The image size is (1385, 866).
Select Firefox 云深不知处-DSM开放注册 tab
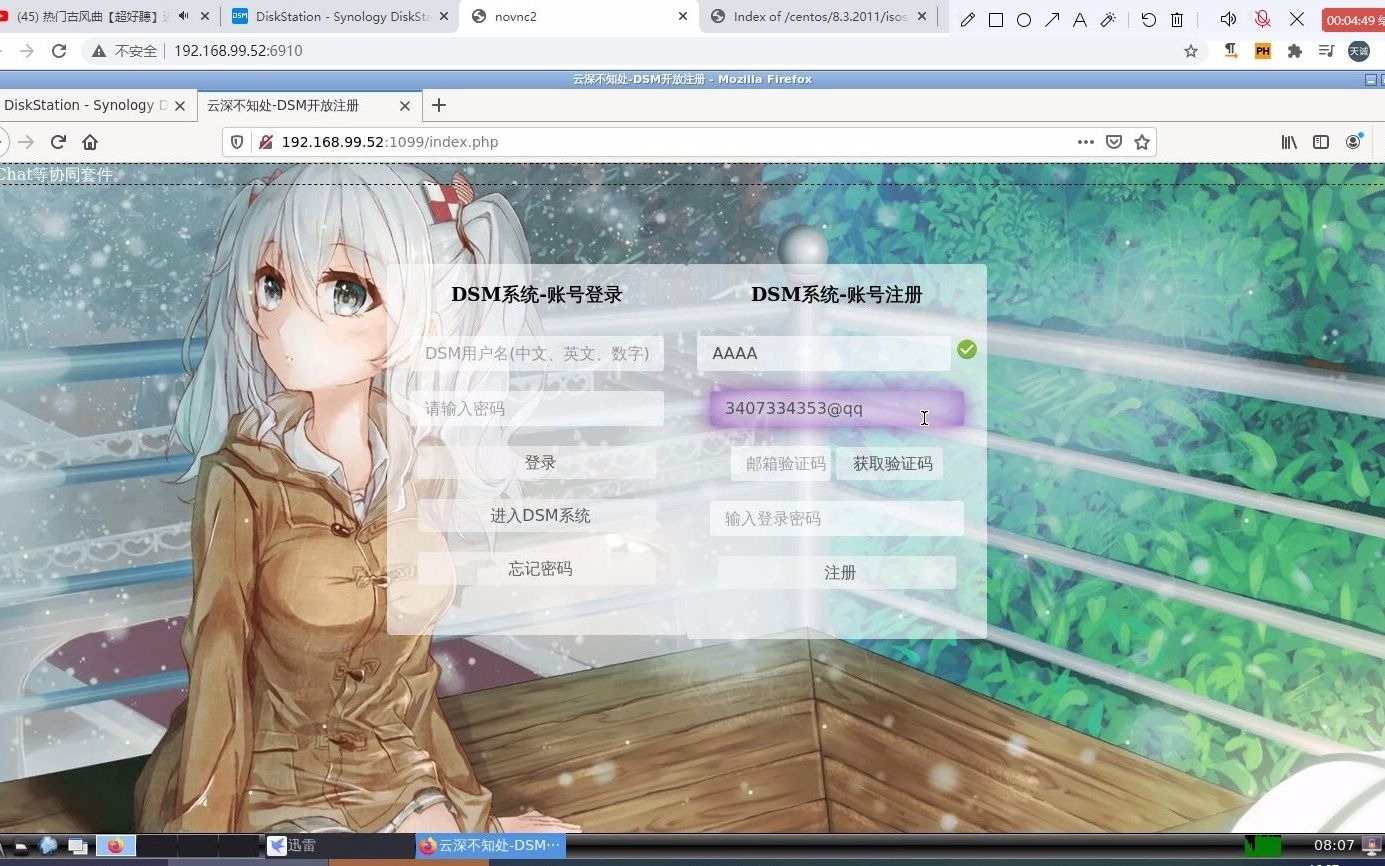point(283,105)
